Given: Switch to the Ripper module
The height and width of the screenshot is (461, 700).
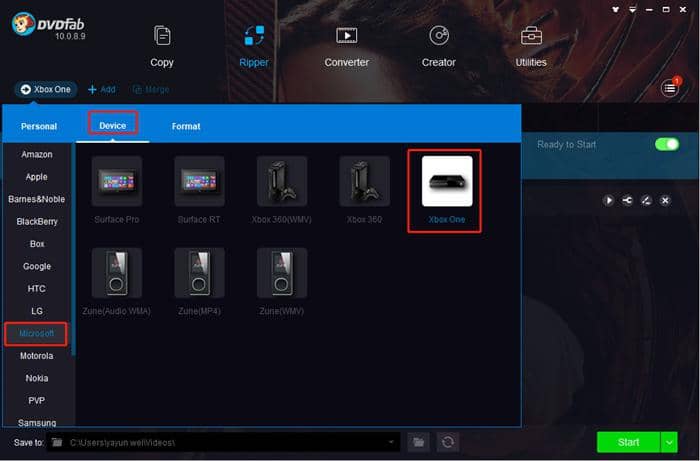Looking at the screenshot, I should [x=254, y=46].
